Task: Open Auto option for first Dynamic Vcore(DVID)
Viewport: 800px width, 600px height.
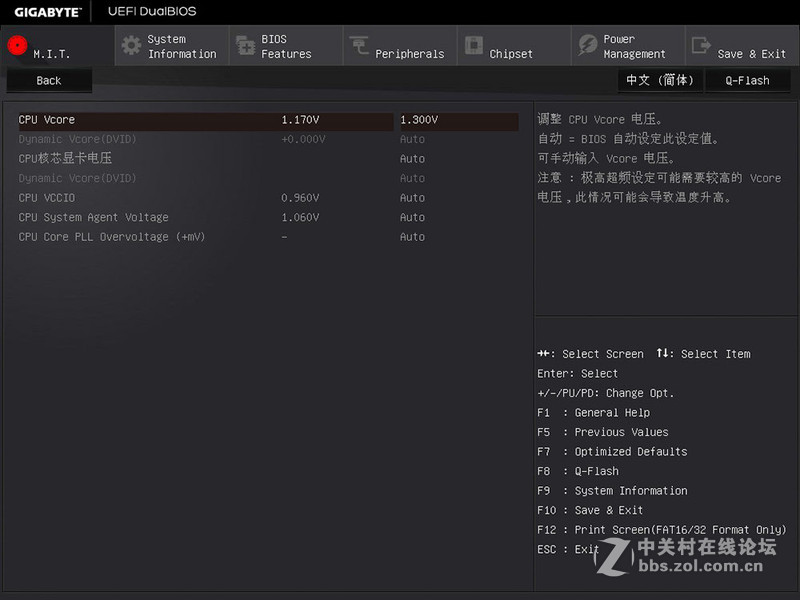Action: click(412, 139)
